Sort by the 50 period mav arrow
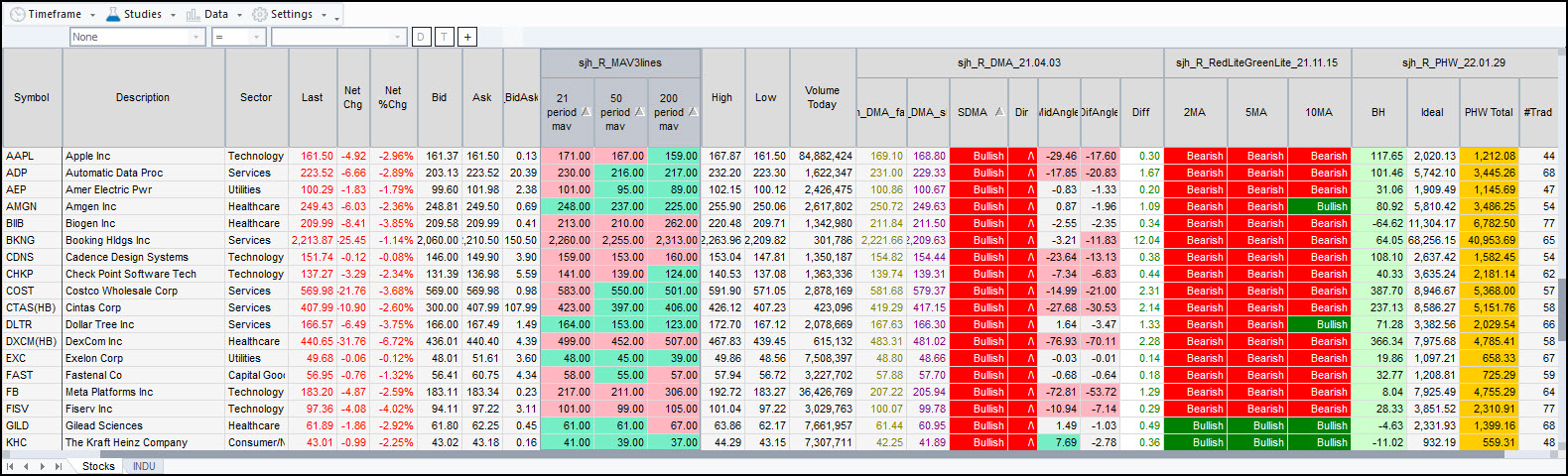Image resolution: width=1568 pixels, height=476 pixels. coord(639,111)
